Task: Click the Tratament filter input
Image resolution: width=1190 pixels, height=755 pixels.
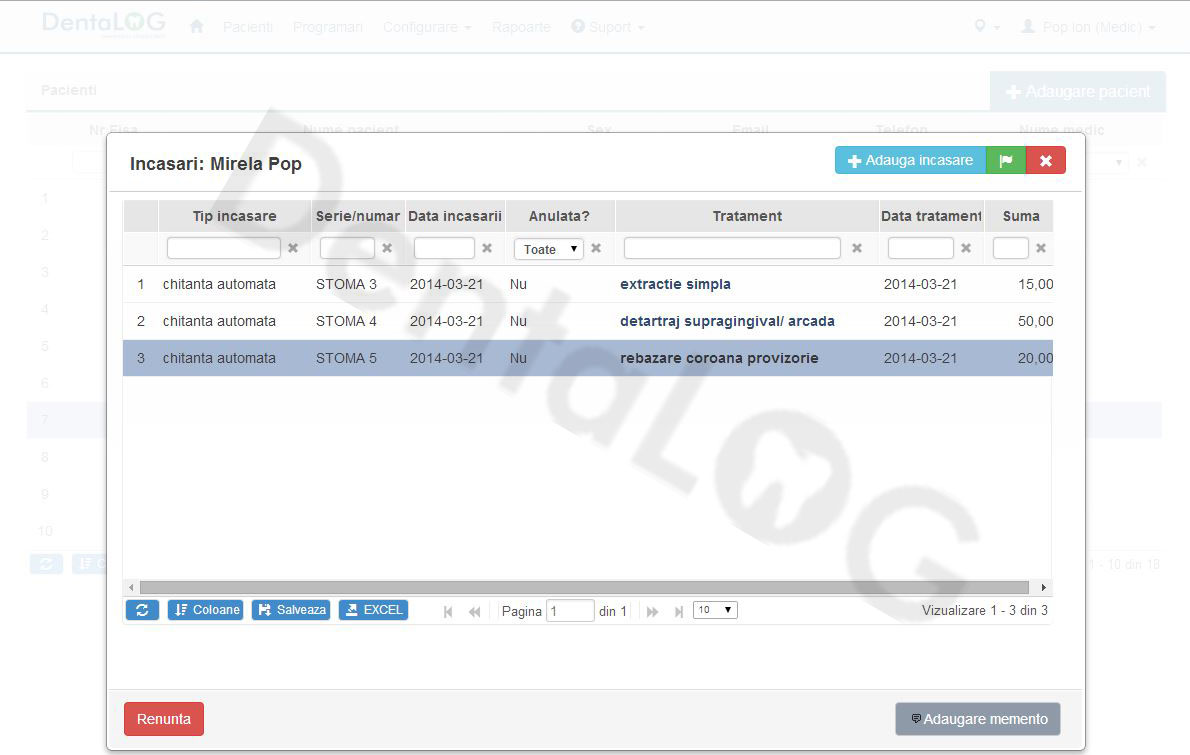Action: pyautogui.click(x=732, y=248)
